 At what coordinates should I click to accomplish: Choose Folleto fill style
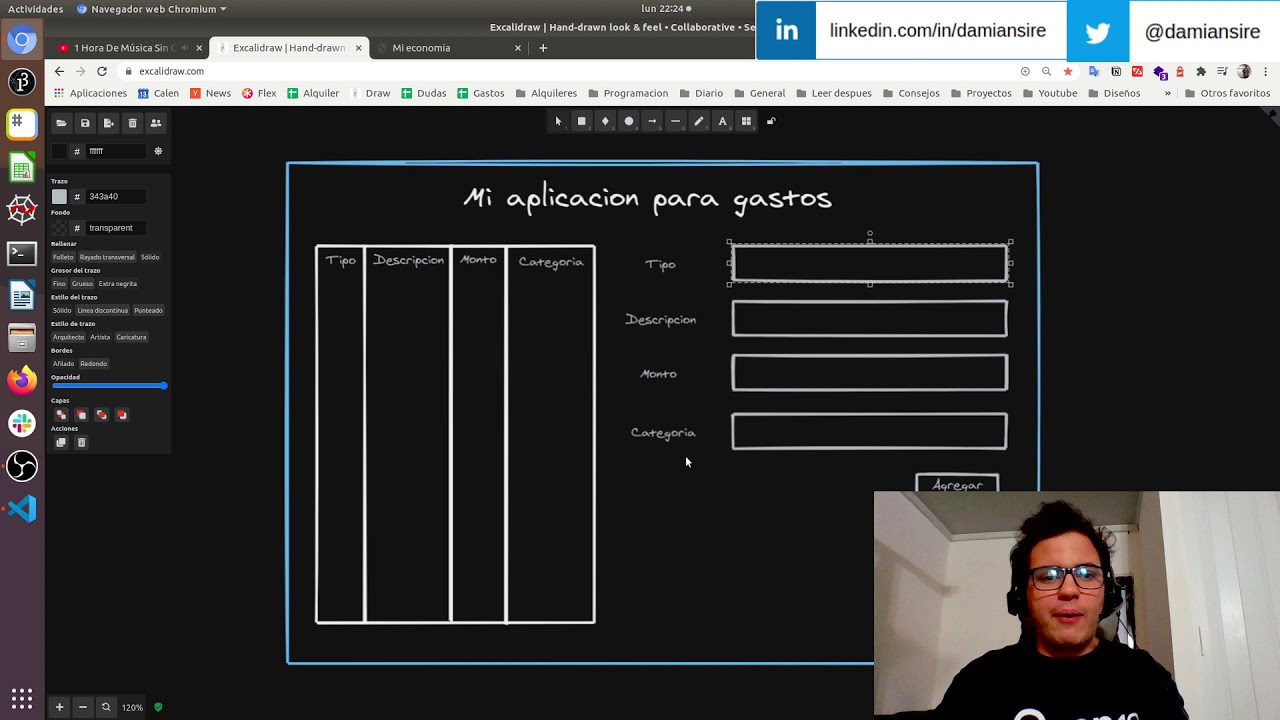coord(63,257)
